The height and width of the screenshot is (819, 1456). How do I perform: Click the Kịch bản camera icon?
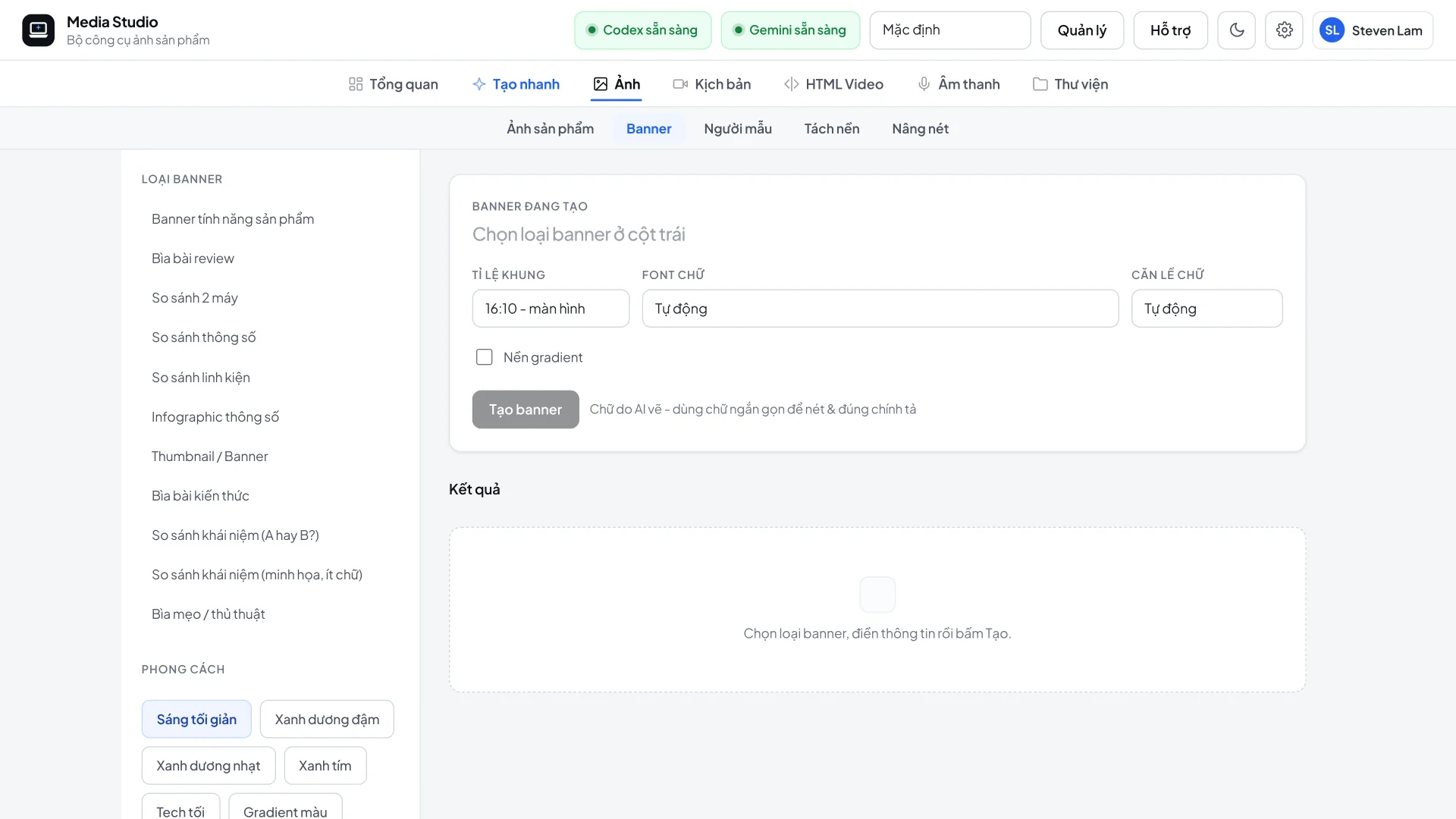(x=680, y=84)
